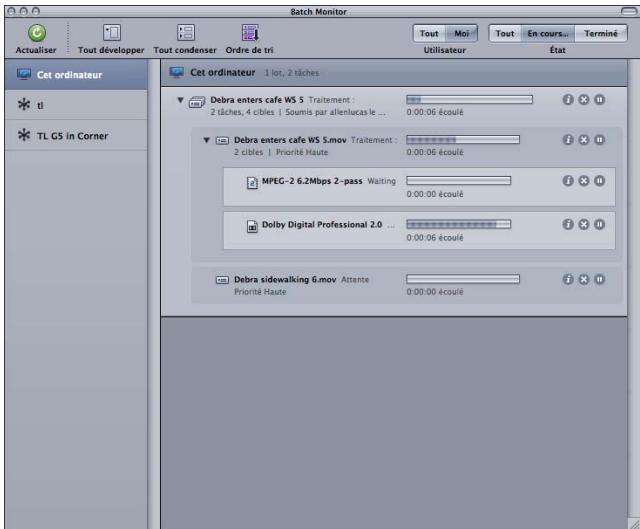Select Terminé state filter
Screen dimensions: 640x529
point(601,33)
